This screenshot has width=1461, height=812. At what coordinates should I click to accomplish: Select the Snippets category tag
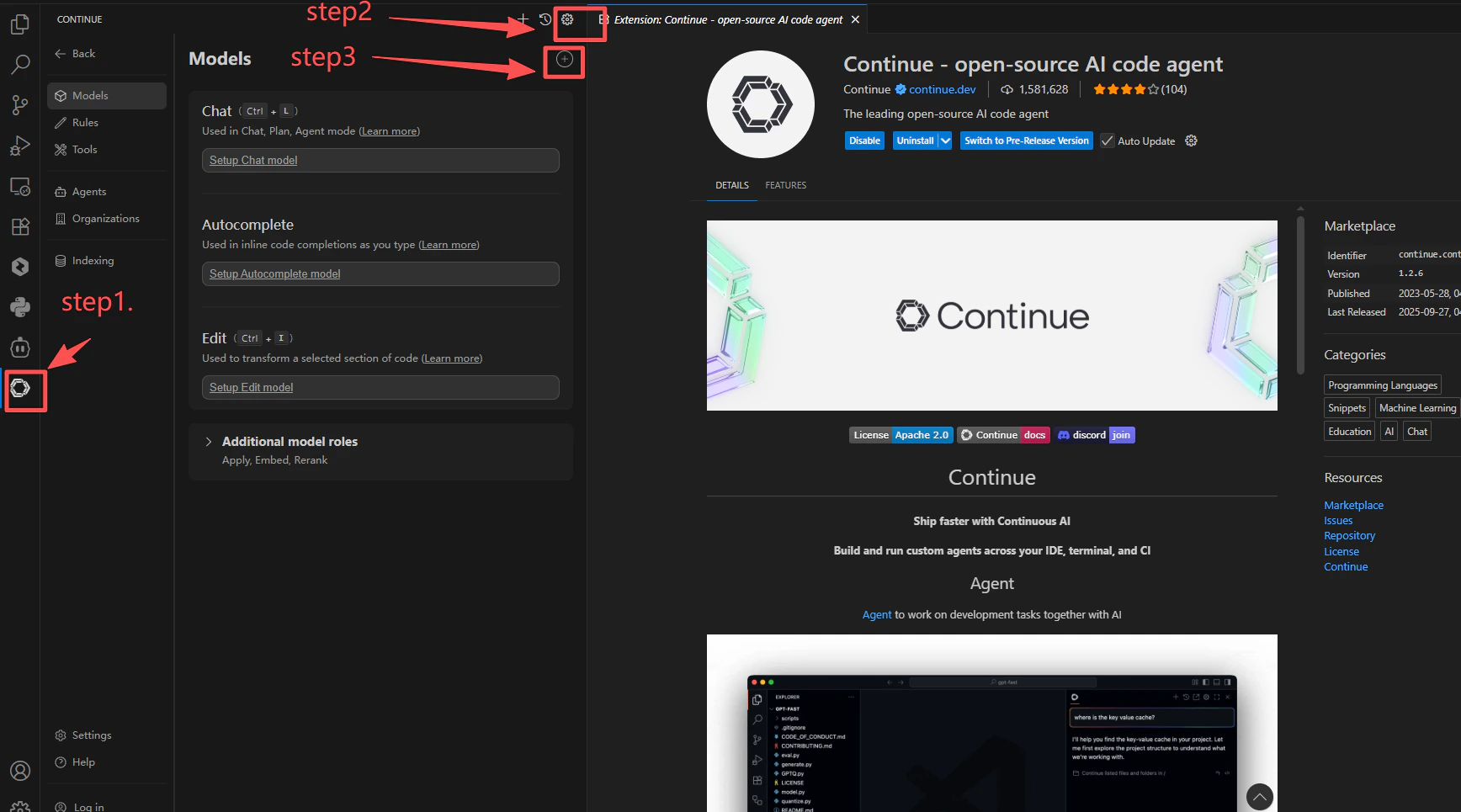[1347, 407]
